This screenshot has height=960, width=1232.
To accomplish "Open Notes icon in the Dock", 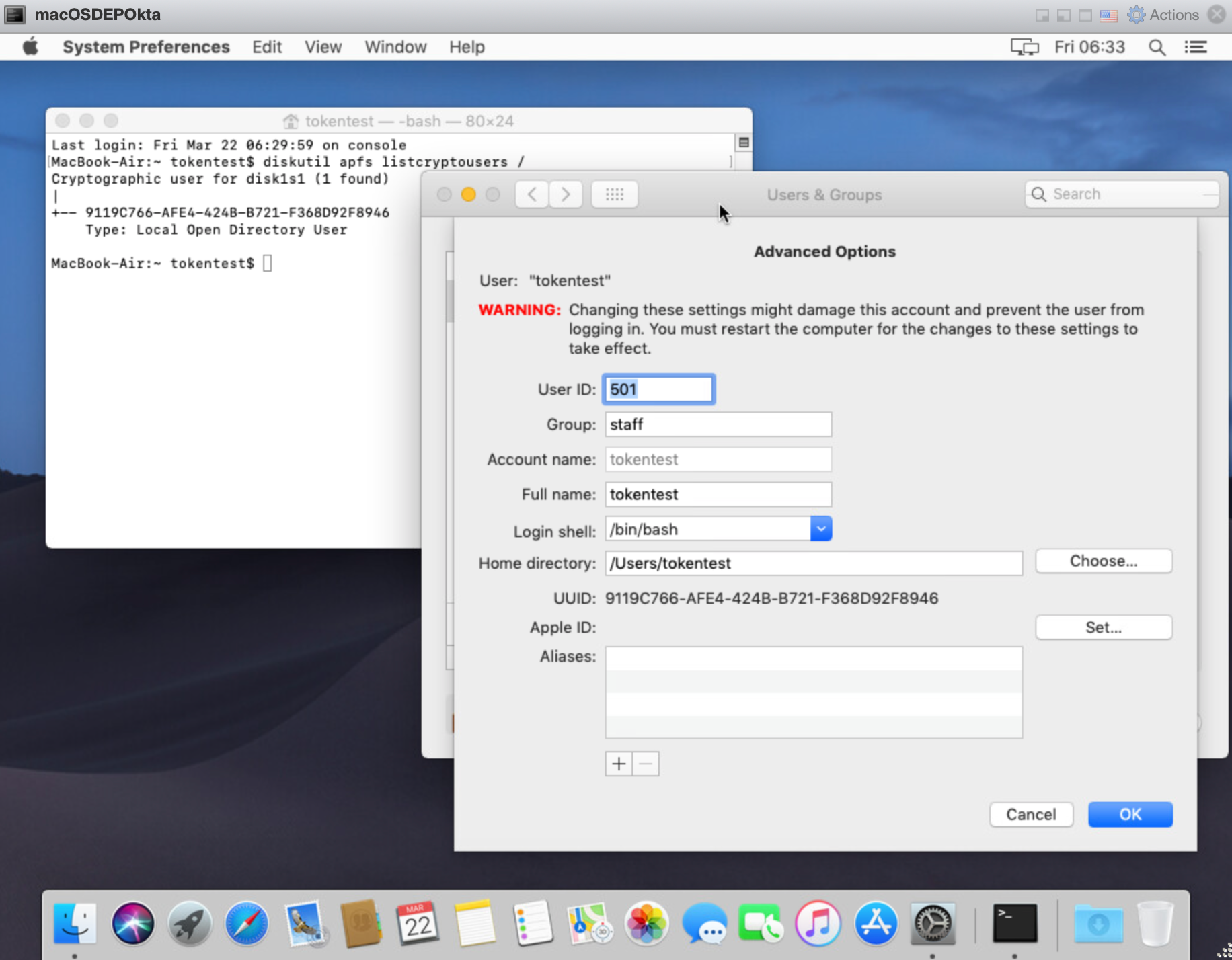I will [475, 923].
